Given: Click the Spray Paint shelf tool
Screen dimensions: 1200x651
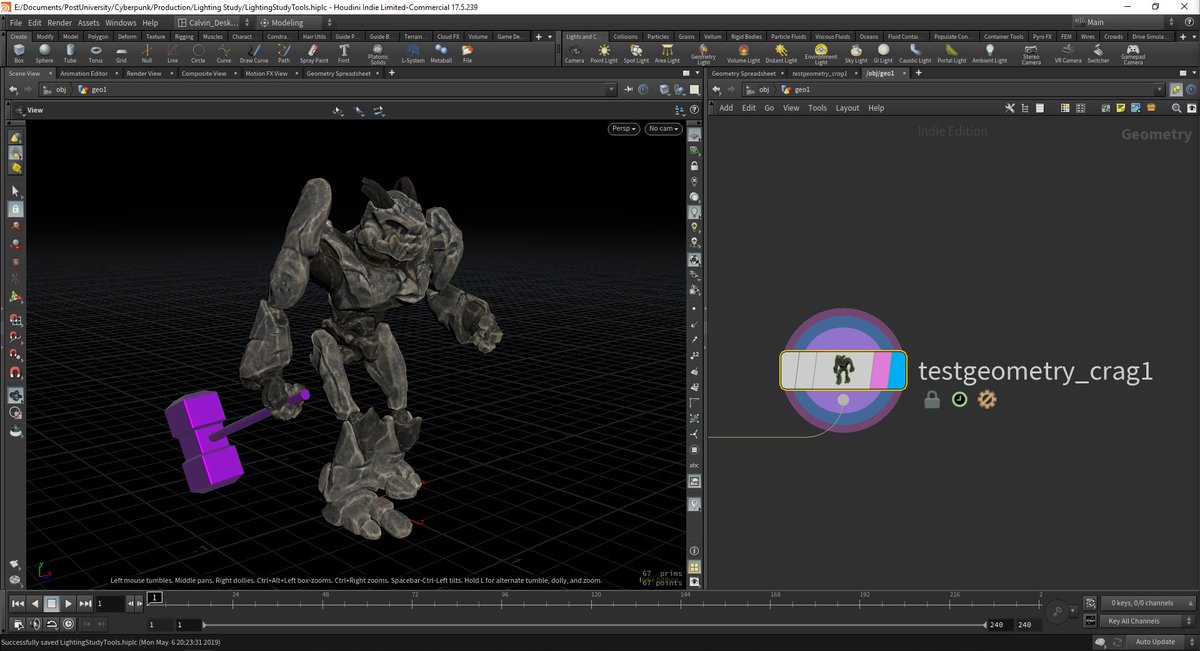Looking at the screenshot, I should (314, 53).
